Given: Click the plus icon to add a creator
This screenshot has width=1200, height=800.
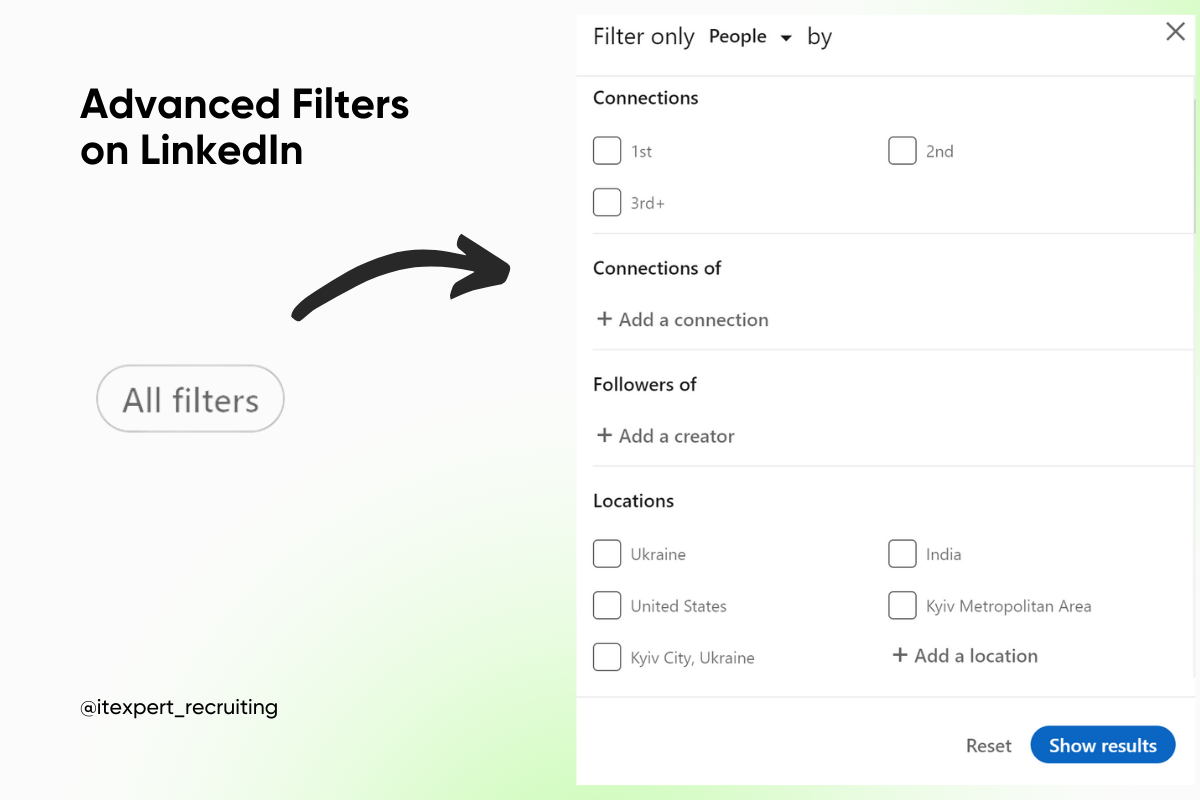Looking at the screenshot, I should [604, 436].
